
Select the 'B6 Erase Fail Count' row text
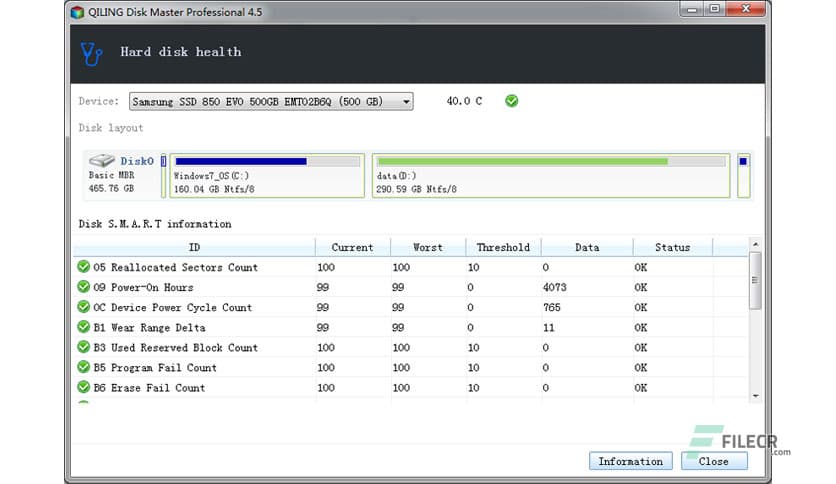[x=149, y=388]
